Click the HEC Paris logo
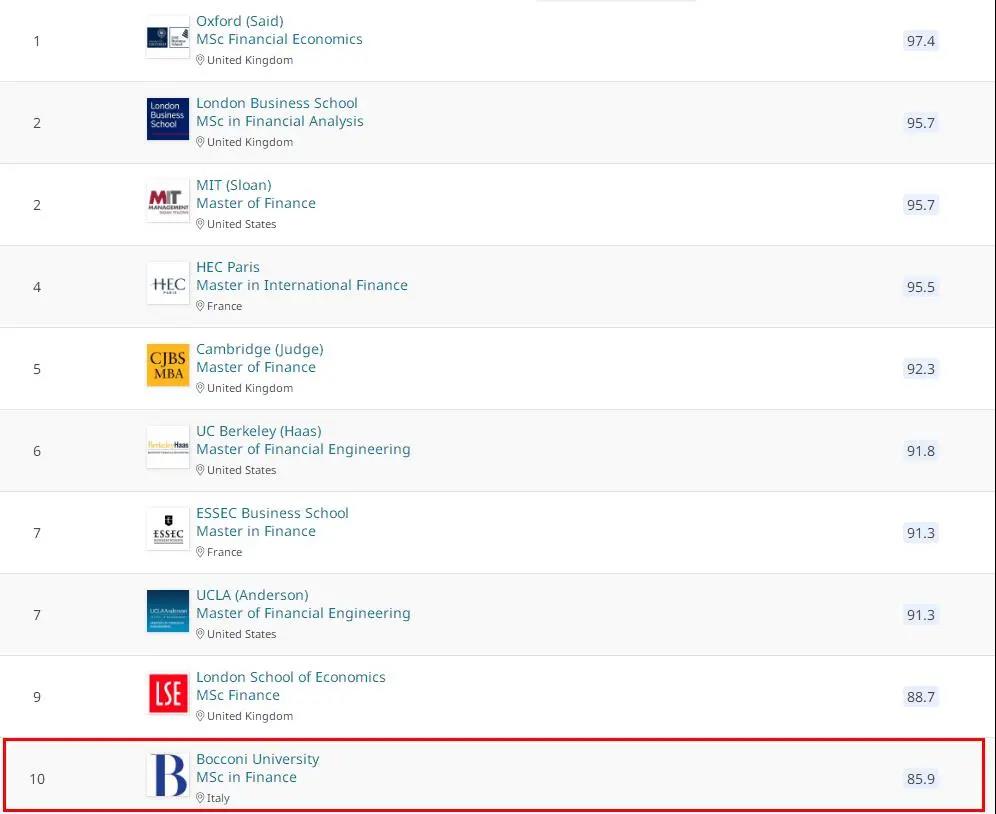Viewport: 996px width, 814px height. coord(168,283)
